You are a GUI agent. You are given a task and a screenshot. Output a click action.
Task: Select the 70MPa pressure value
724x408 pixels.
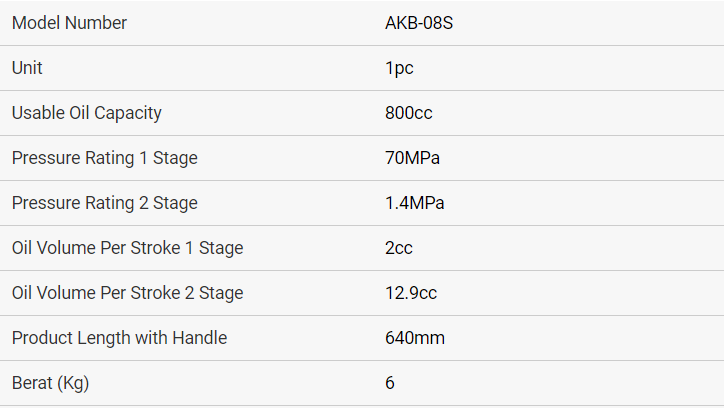pos(412,158)
